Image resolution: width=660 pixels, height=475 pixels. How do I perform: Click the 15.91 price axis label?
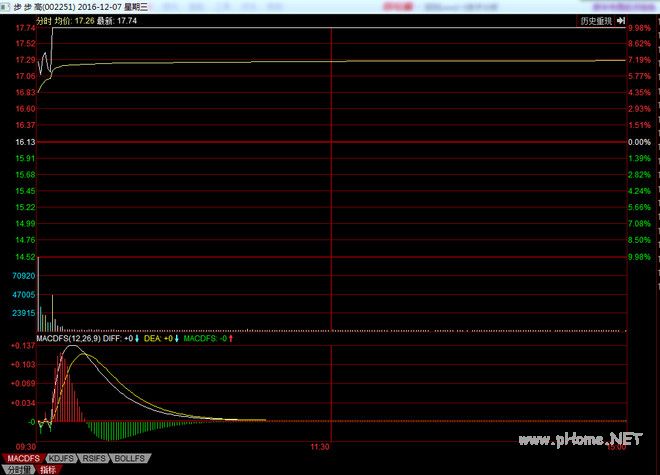coord(25,159)
